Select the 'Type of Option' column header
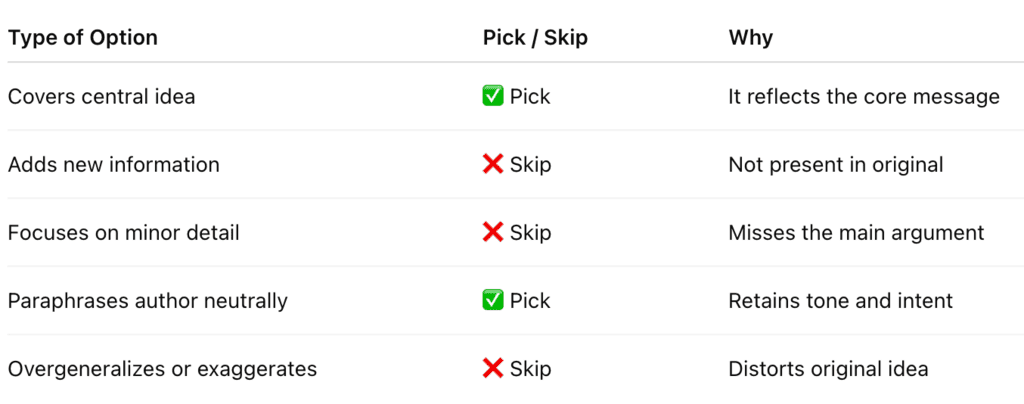This screenshot has height=404, width=1024. tap(82, 38)
